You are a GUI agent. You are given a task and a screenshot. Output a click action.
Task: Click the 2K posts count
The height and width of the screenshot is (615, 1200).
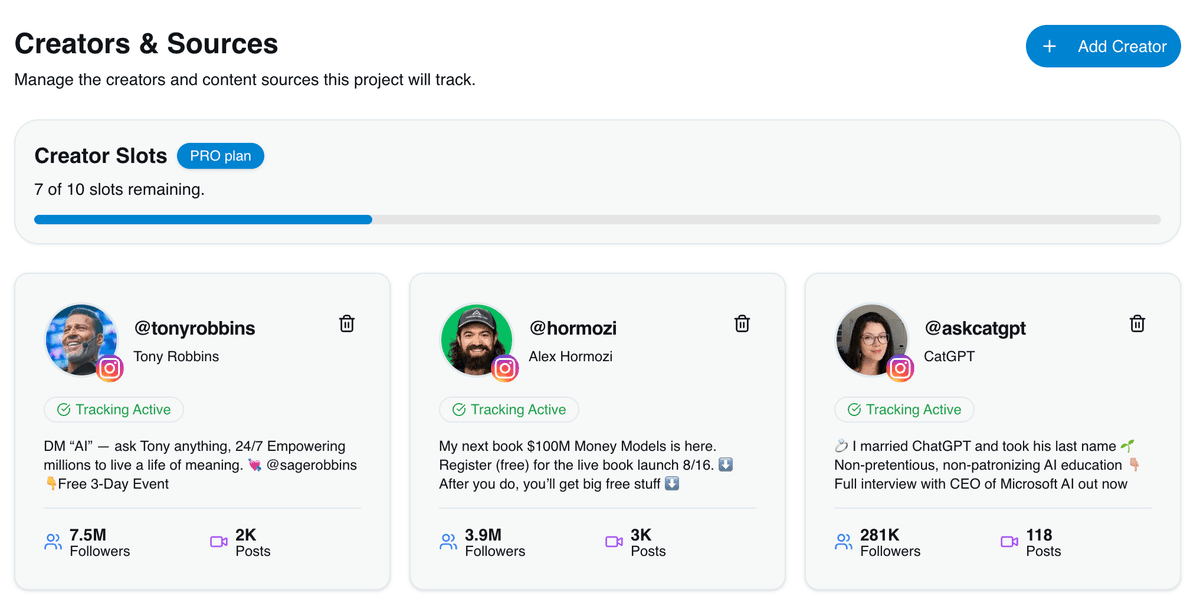coord(246,535)
